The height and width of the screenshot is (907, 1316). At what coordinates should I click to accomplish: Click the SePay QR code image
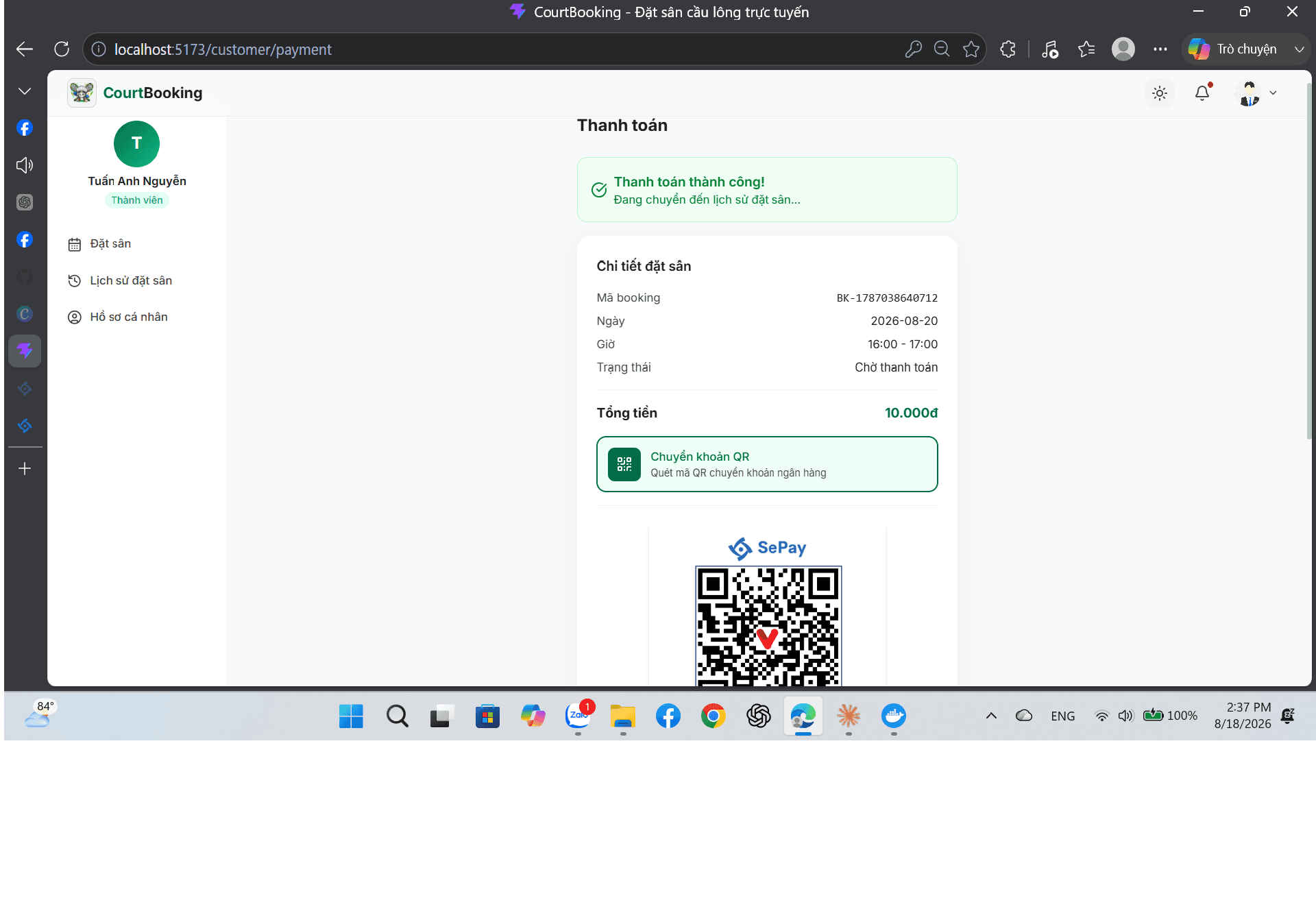pyautogui.click(x=768, y=625)
